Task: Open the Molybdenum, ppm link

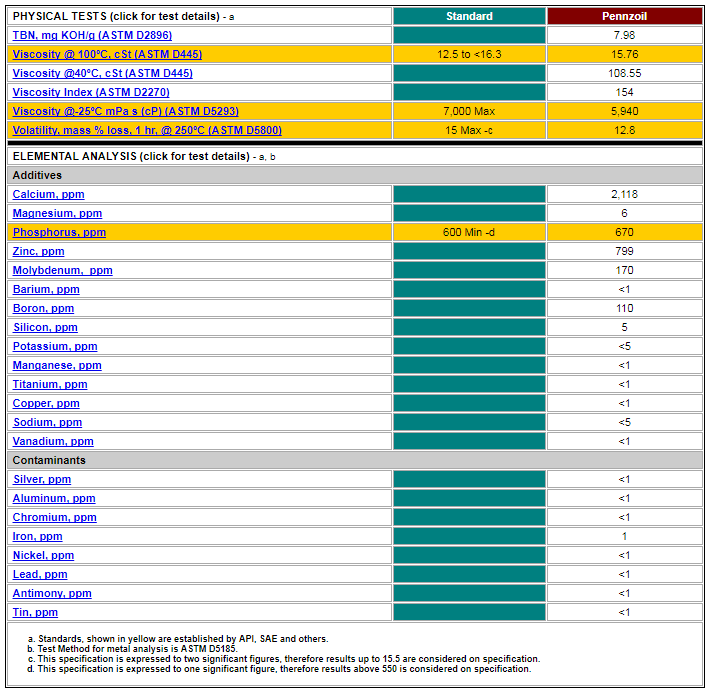Action: [62, 270]
